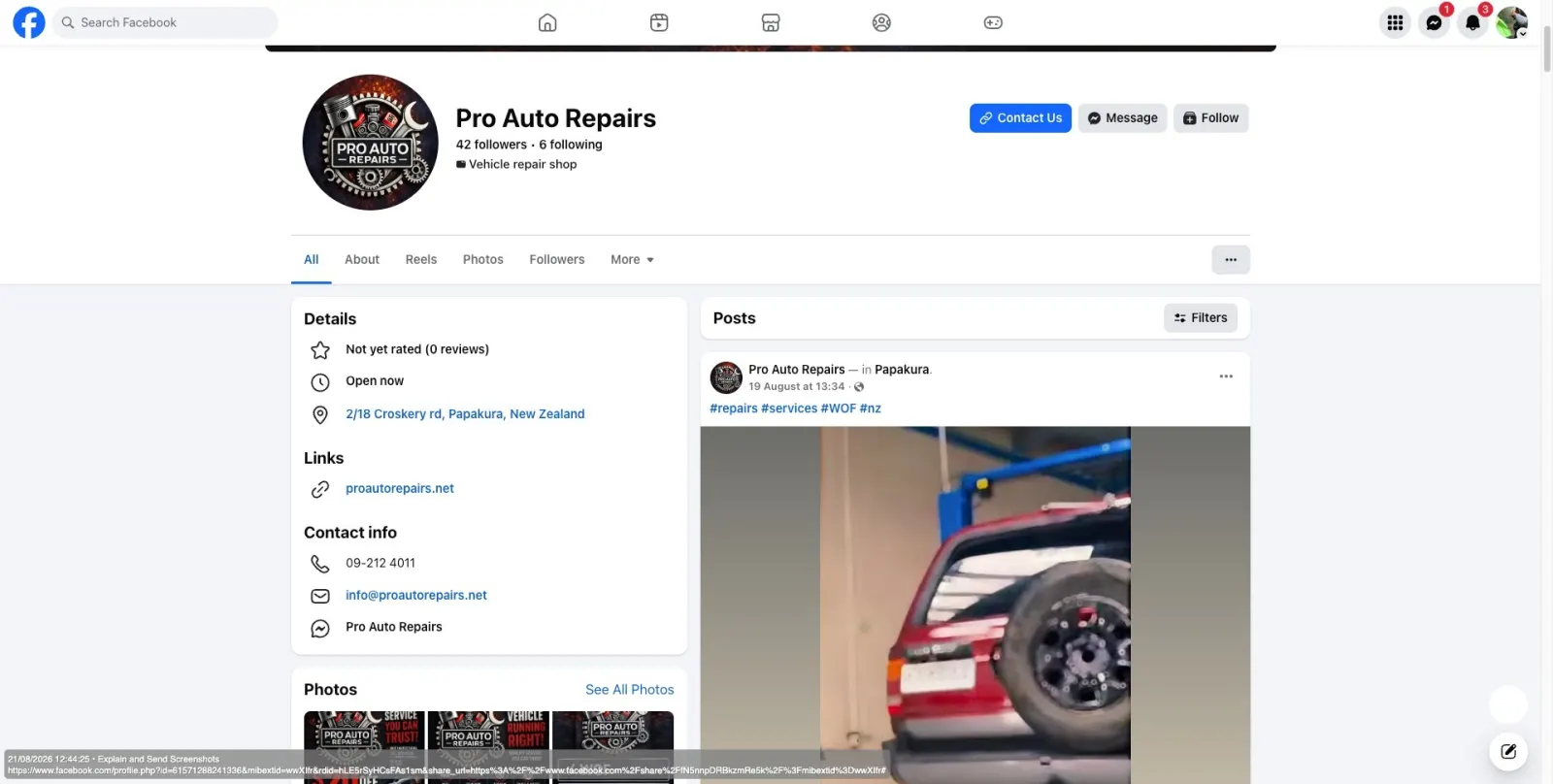Click the Contact Us button
The height and width of the screenshot is (784, 1553).
coord(1020,118)
